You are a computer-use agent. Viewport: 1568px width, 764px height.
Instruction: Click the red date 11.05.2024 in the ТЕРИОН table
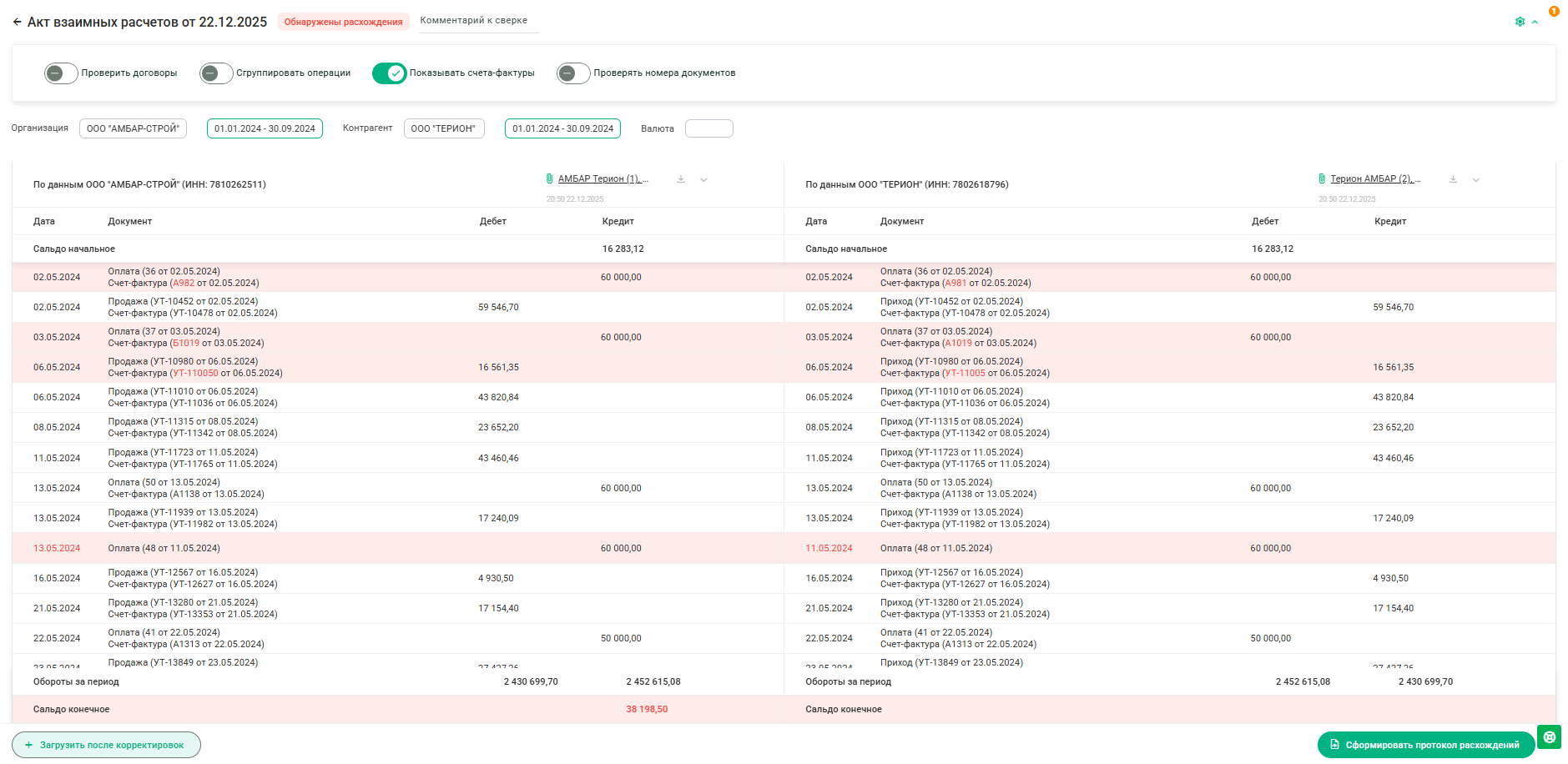click(x=829, y=549)
